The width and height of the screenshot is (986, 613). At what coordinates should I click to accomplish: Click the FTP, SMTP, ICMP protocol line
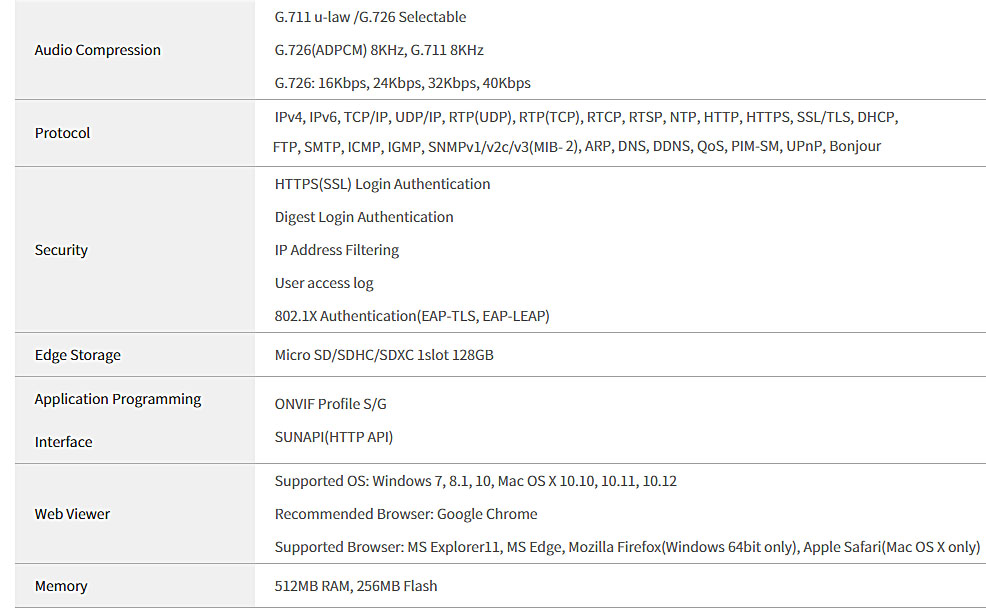point(577,146)
